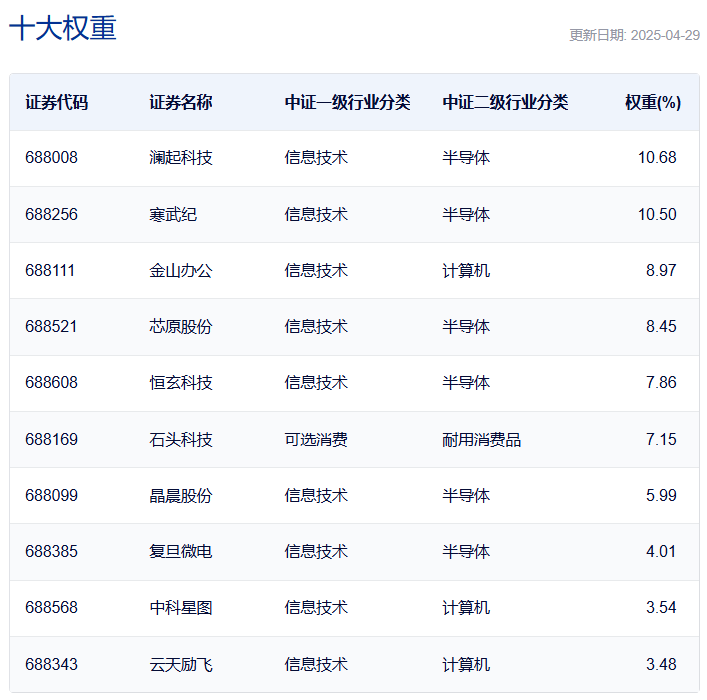The image size is (707, 700).
Task: Click the 更新日期 2025-04-29 text
Action: (634, 35)
